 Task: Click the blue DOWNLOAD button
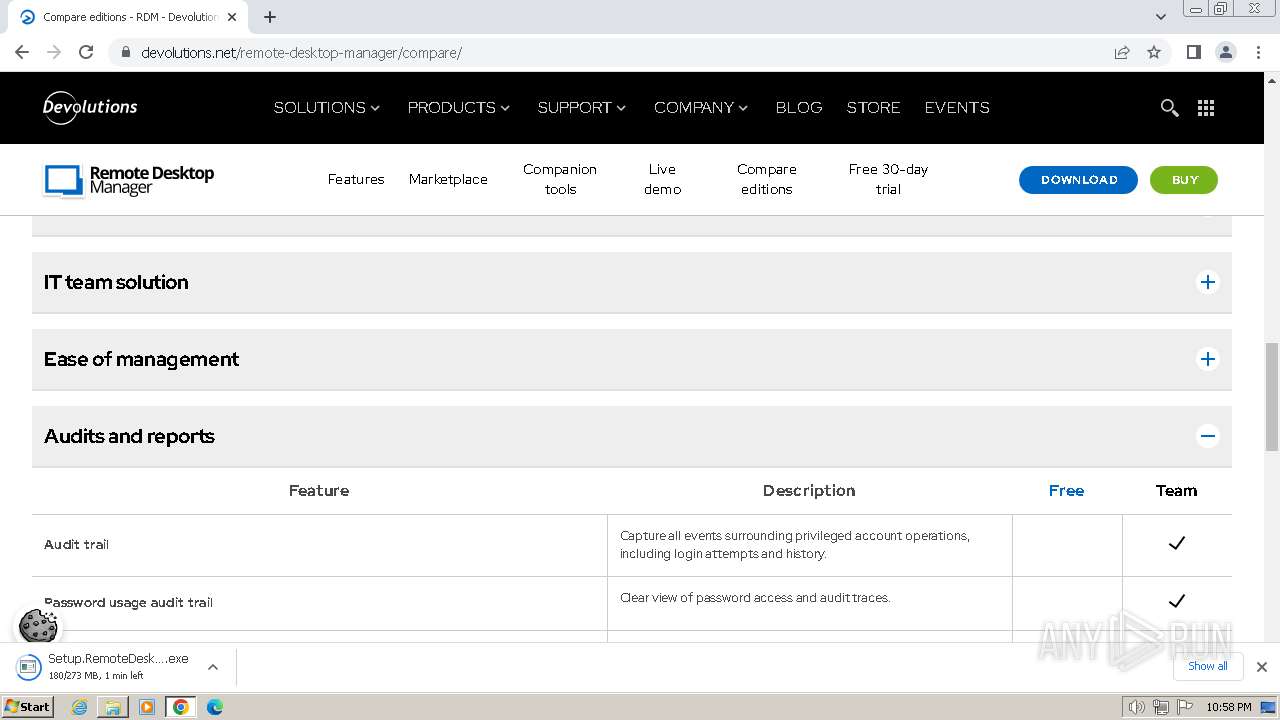click(1079, 180)
